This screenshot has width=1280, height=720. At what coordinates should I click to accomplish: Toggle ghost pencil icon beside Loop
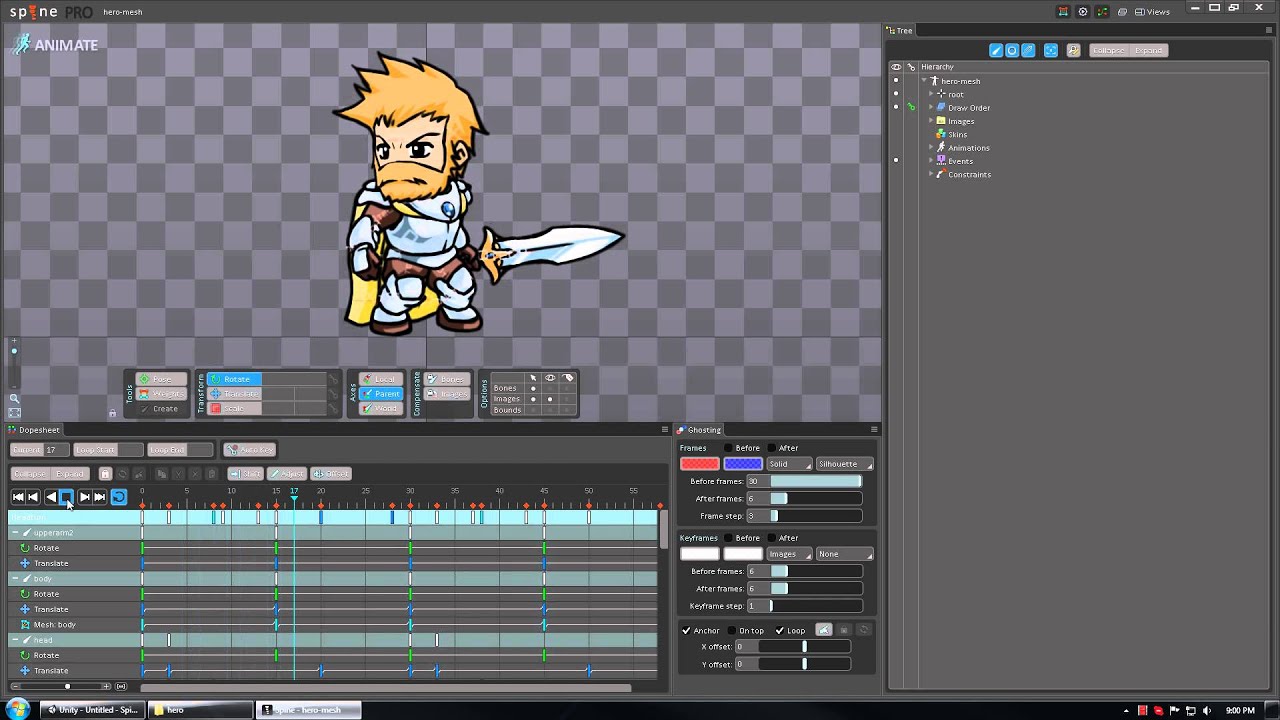click(824, 630)
